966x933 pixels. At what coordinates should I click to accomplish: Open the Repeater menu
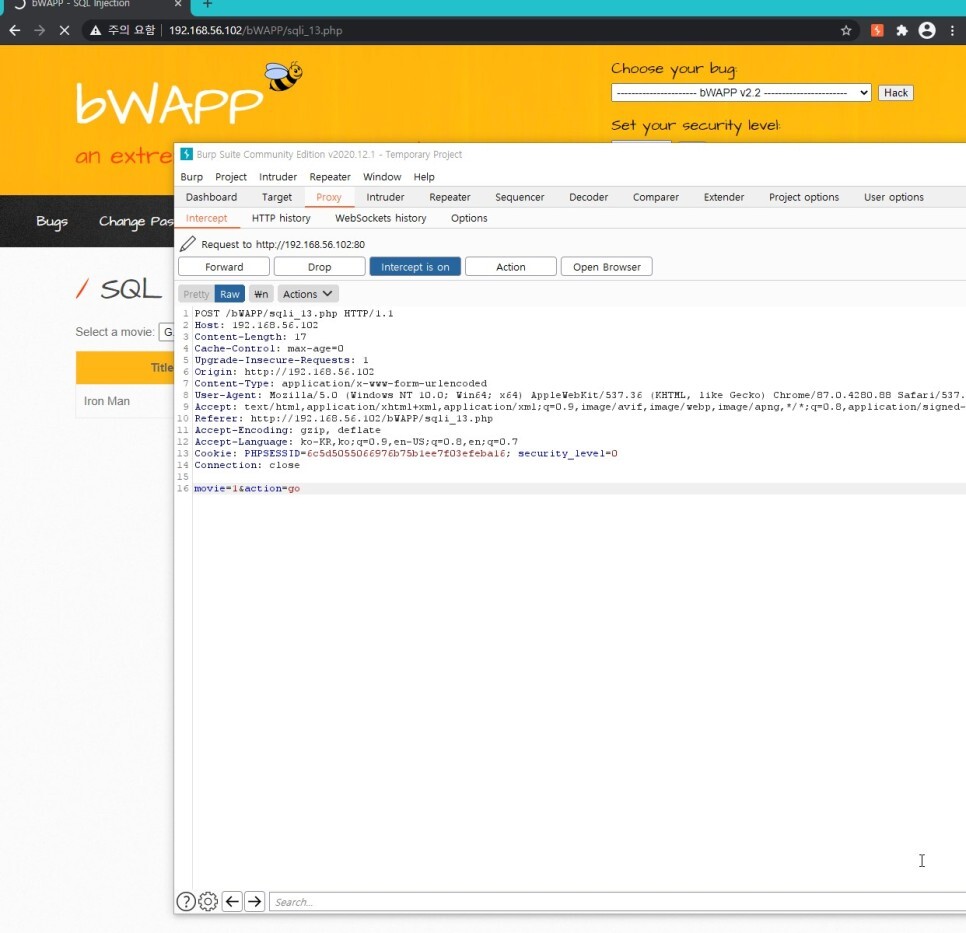pos(330,177)
